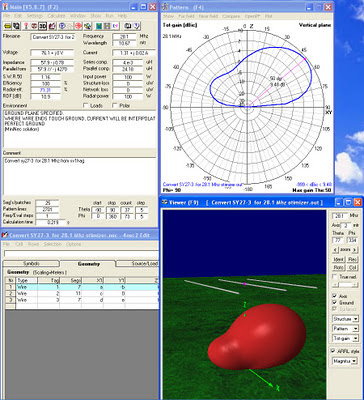Image resolution: width=364 pixels, height=400 pixels.
Task: Click the zoom in '>' button in Viewer
Action: (355, 250)
